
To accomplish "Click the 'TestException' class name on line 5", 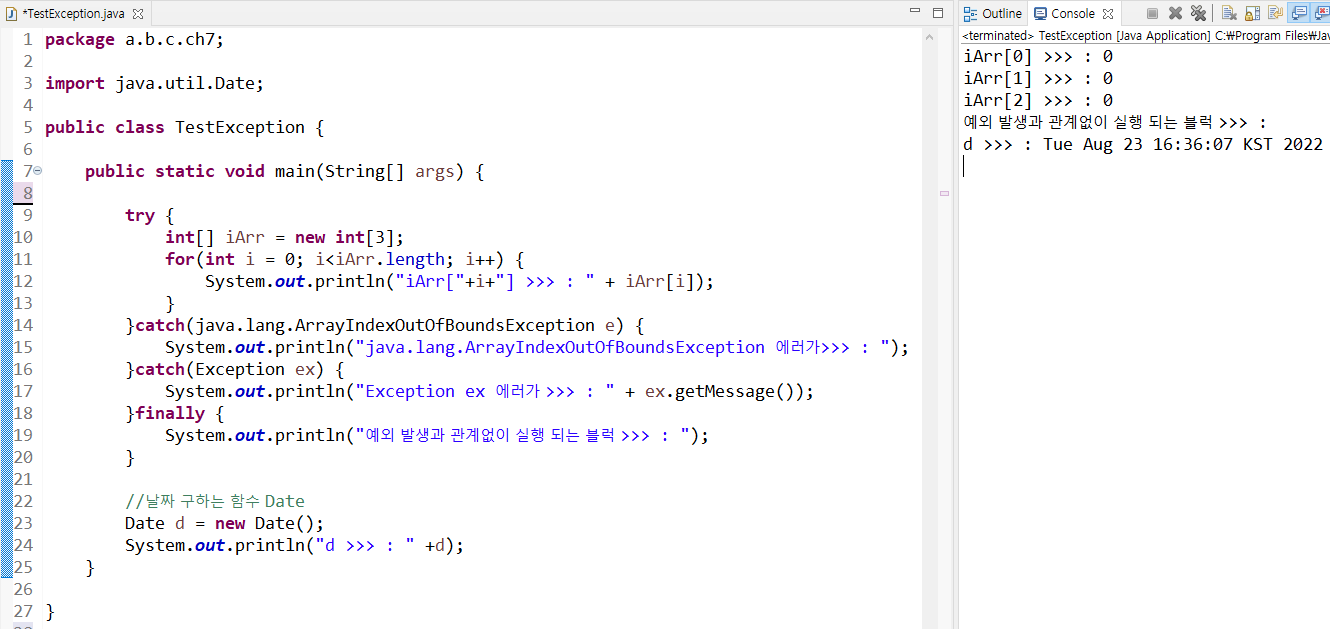I will tap(240, 127).
